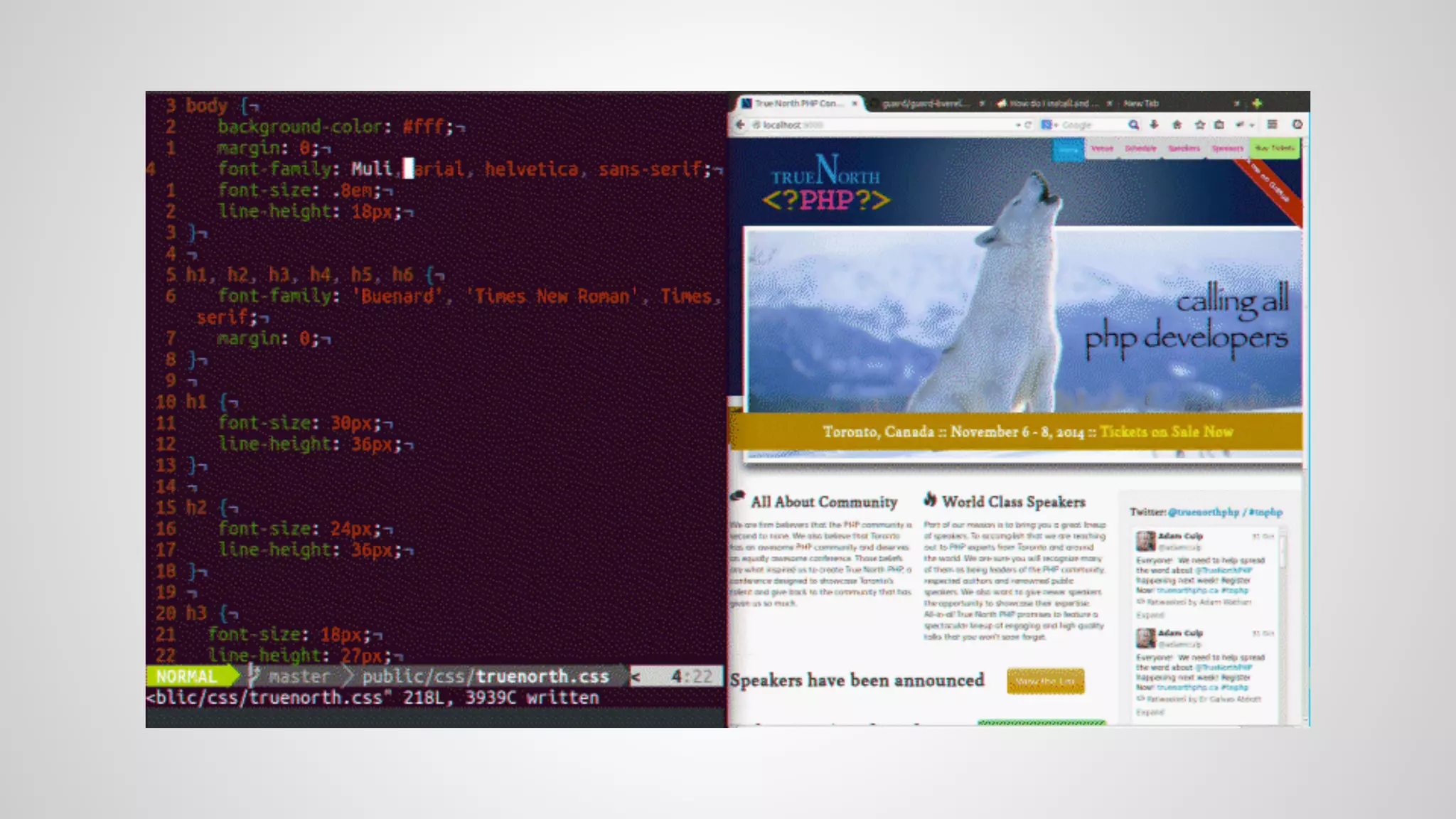This screenshot has width=1456, height=819.
Task: Open the hamburger menu icon
Action: 1273,124
